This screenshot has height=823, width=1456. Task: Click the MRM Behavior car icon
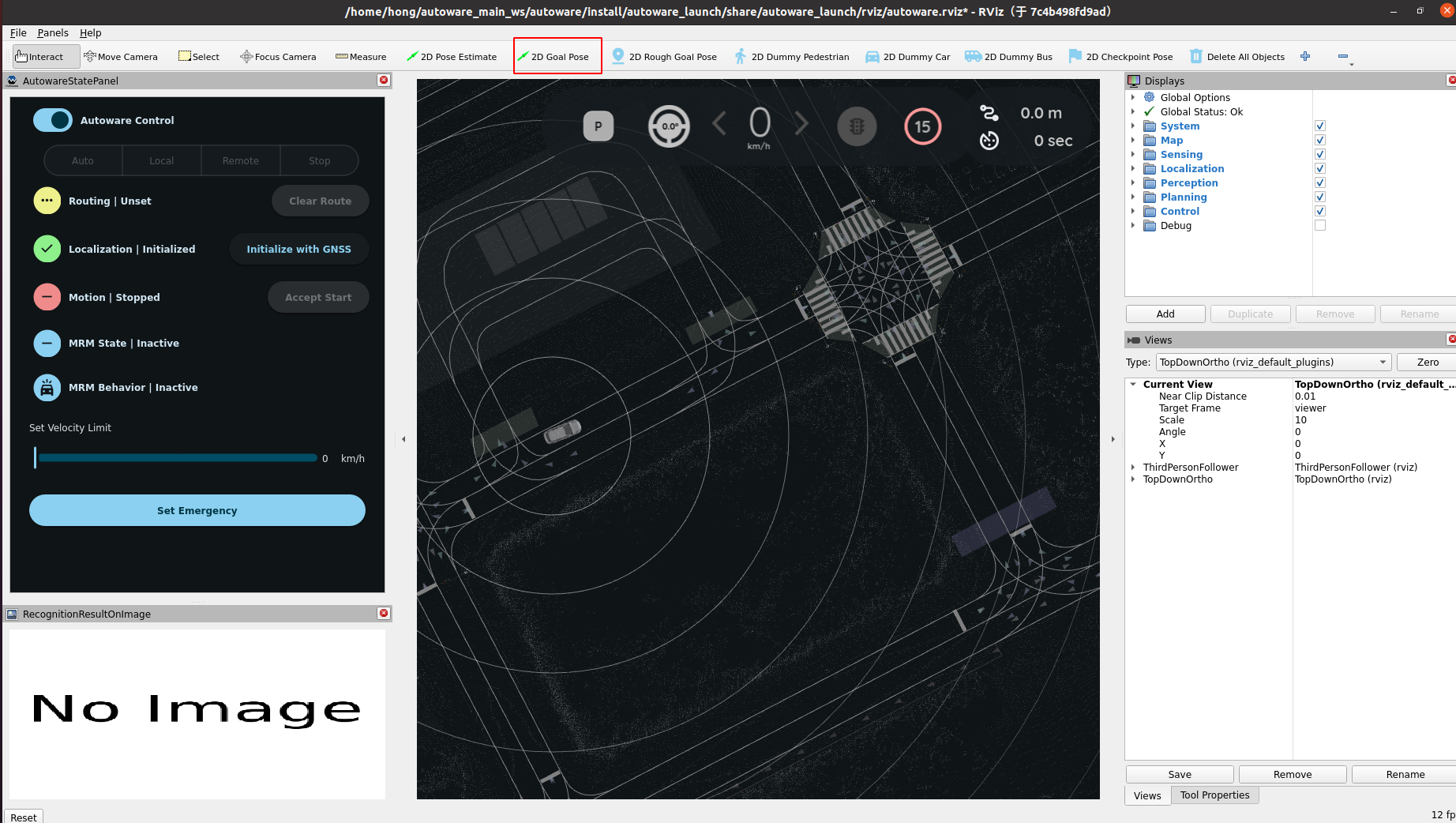point(47,387)
